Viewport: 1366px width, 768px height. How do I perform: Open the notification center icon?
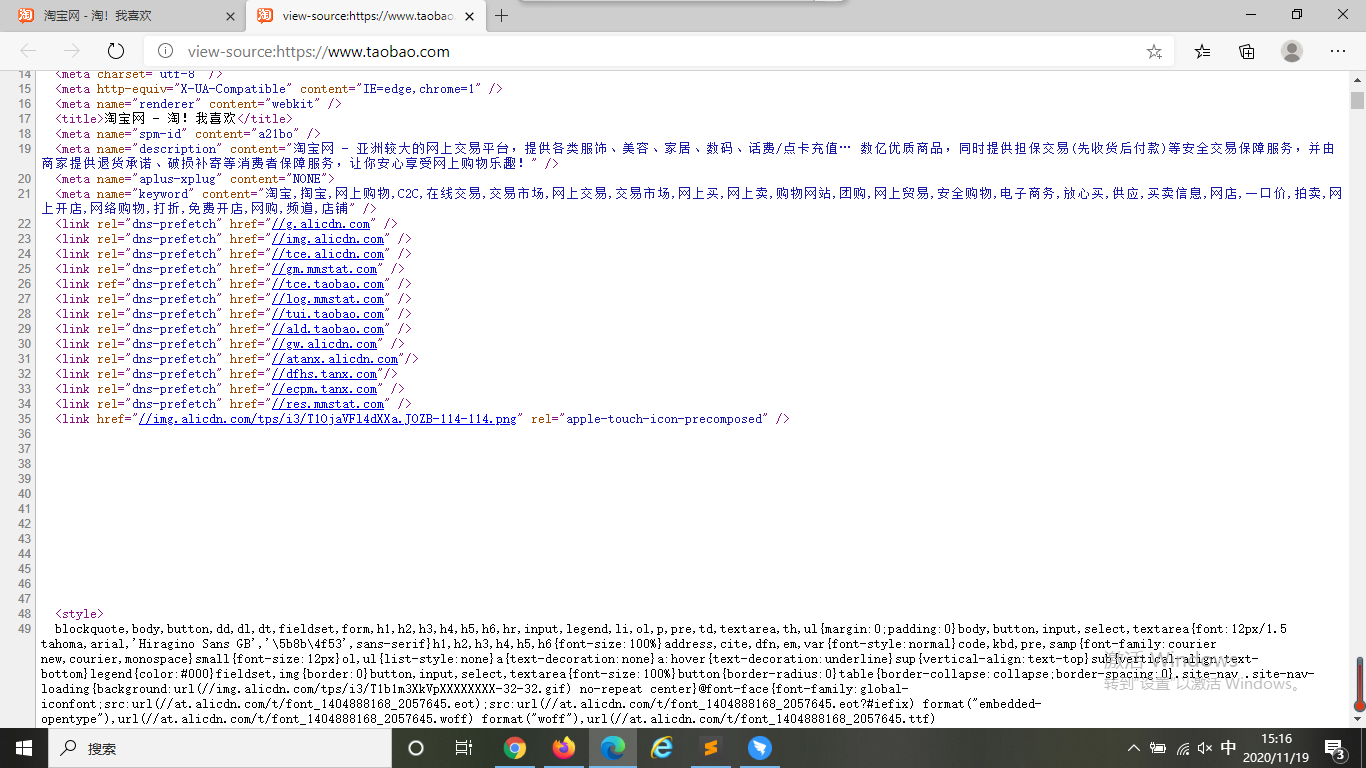click(1335, 748)
